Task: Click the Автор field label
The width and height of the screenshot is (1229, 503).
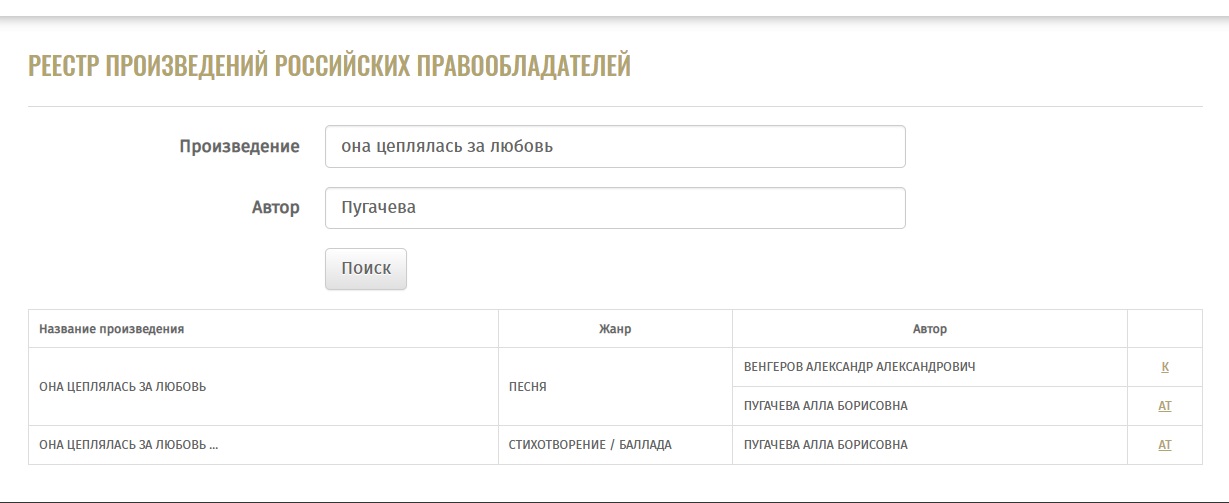Action: [276, 208]
